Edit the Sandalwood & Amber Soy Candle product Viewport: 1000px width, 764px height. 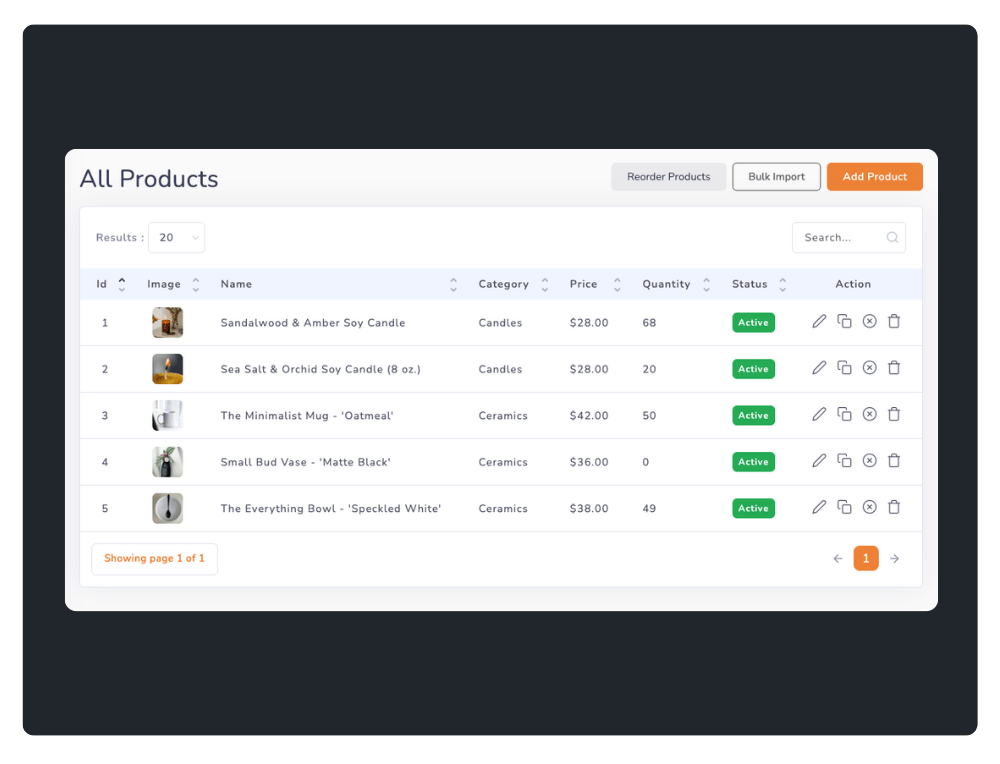point(819,322)
